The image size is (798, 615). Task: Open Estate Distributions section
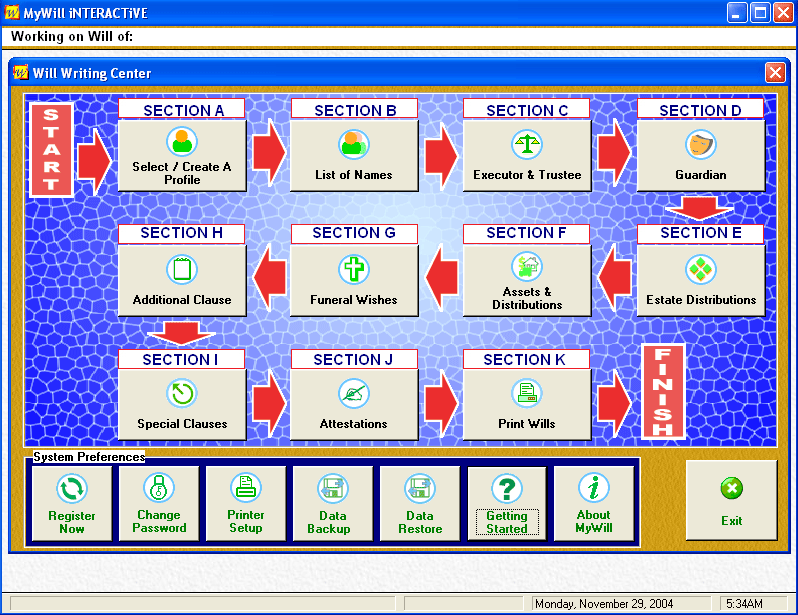click(x=701, y=281)
